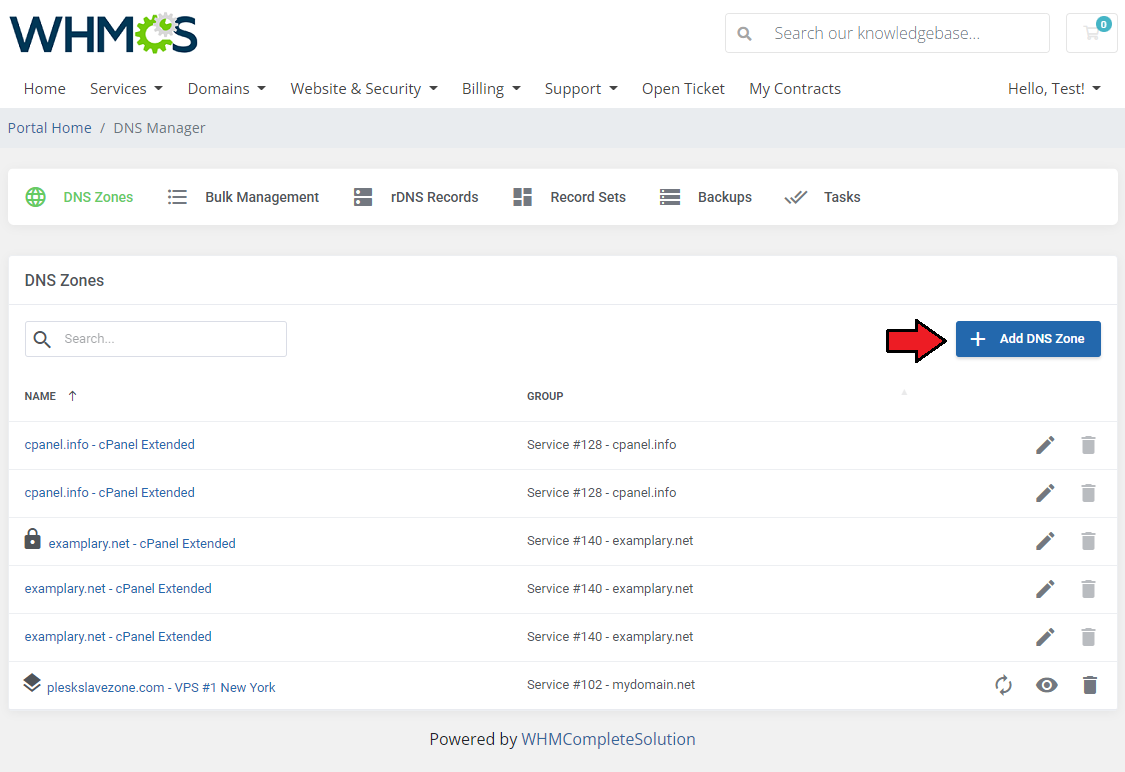Open the locked examplary.net - cPanel Extended link

coord(142,543)
